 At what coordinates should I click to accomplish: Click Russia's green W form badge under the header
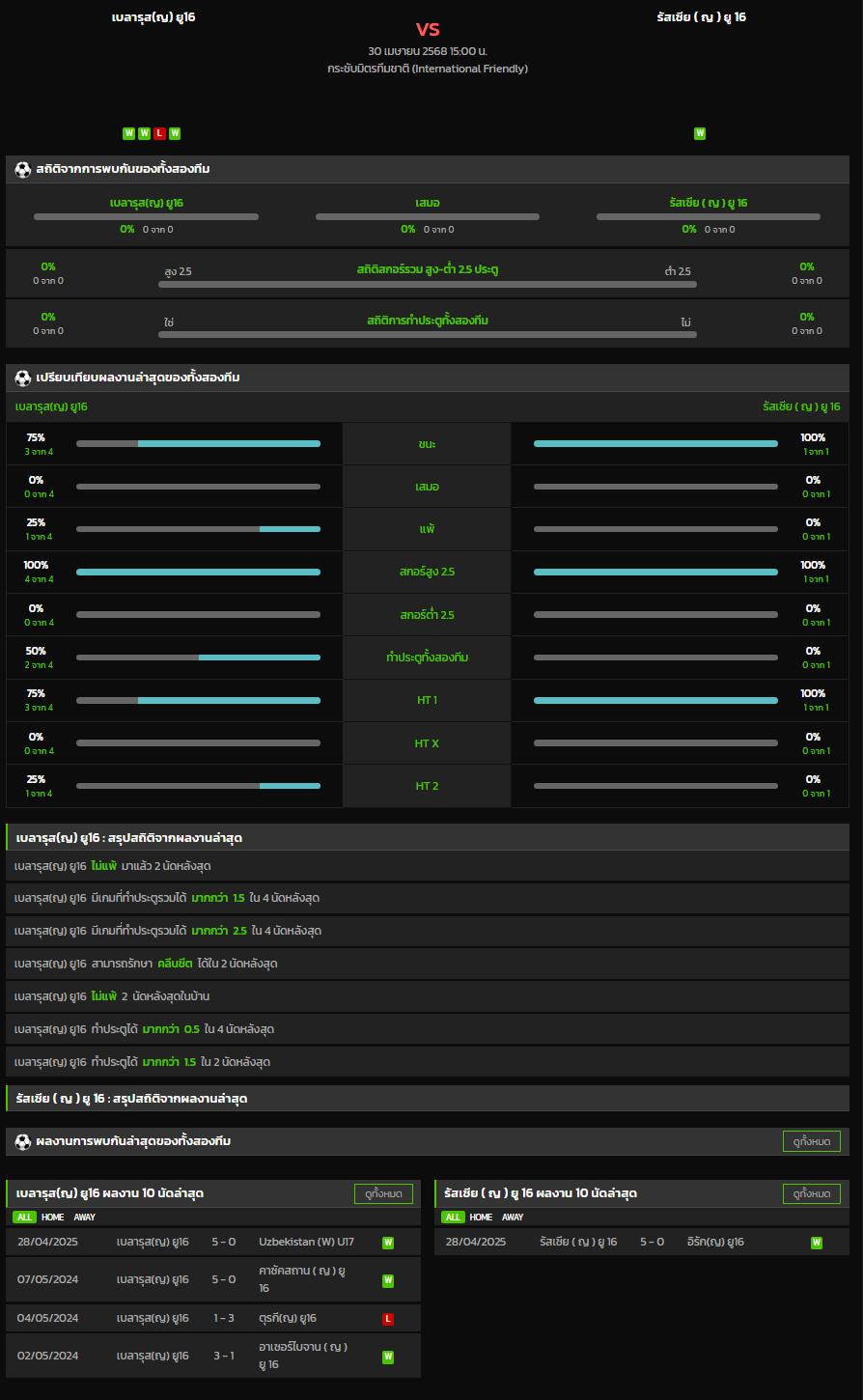(700, 133)
